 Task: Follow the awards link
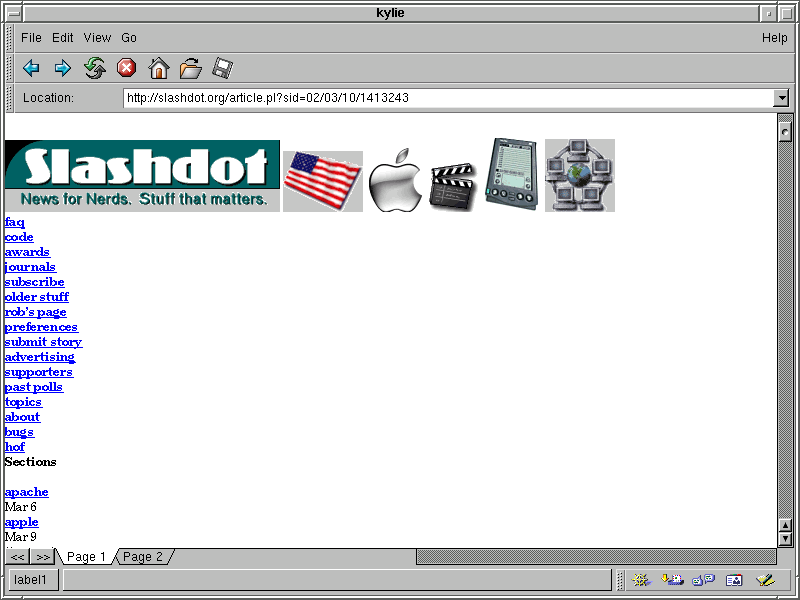pos(27,252)
